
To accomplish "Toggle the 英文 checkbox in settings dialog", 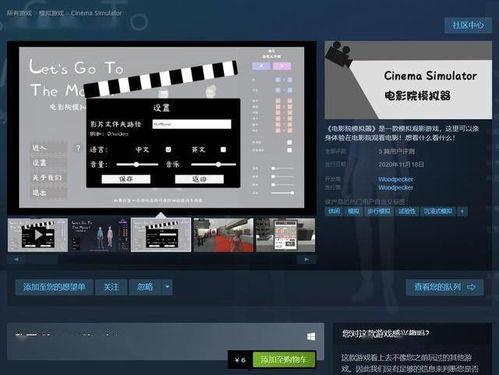I will point(223,149).
